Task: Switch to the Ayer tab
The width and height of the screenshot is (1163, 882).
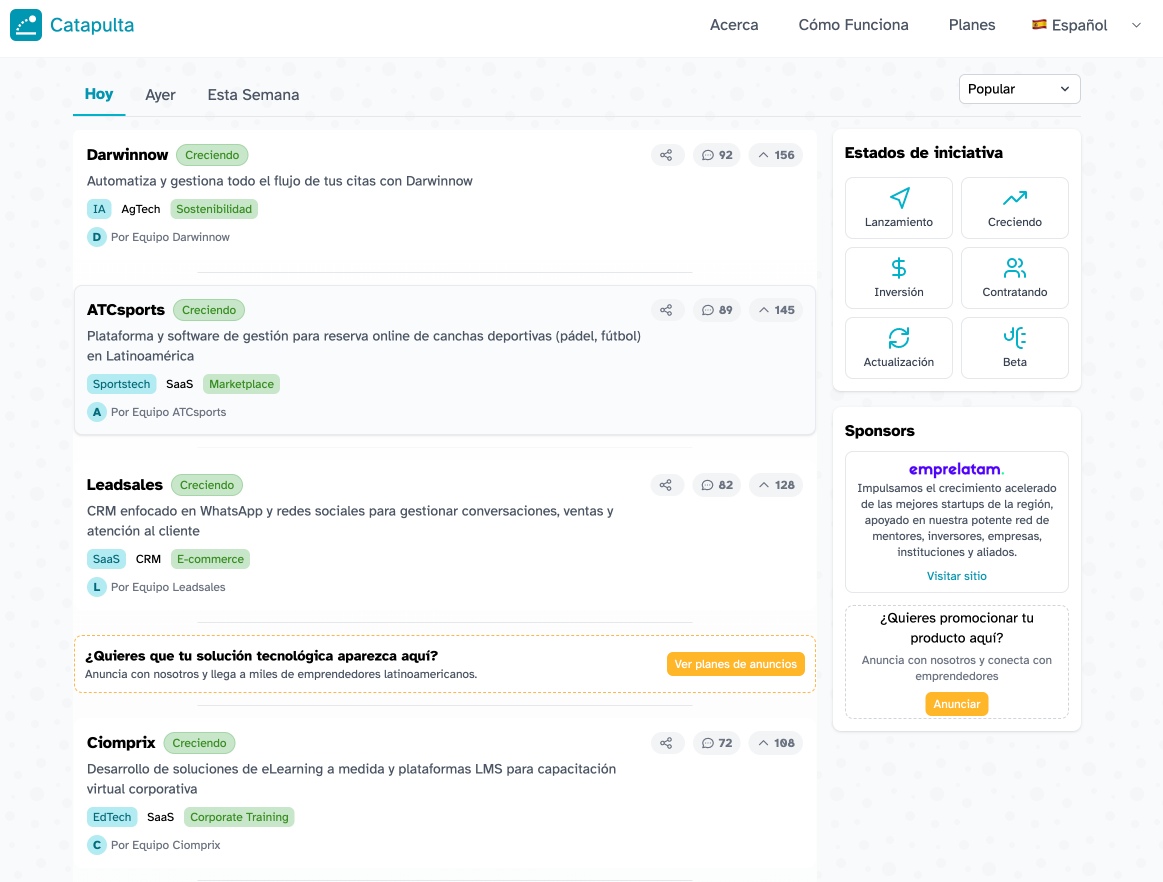Action: click(160, 95)
